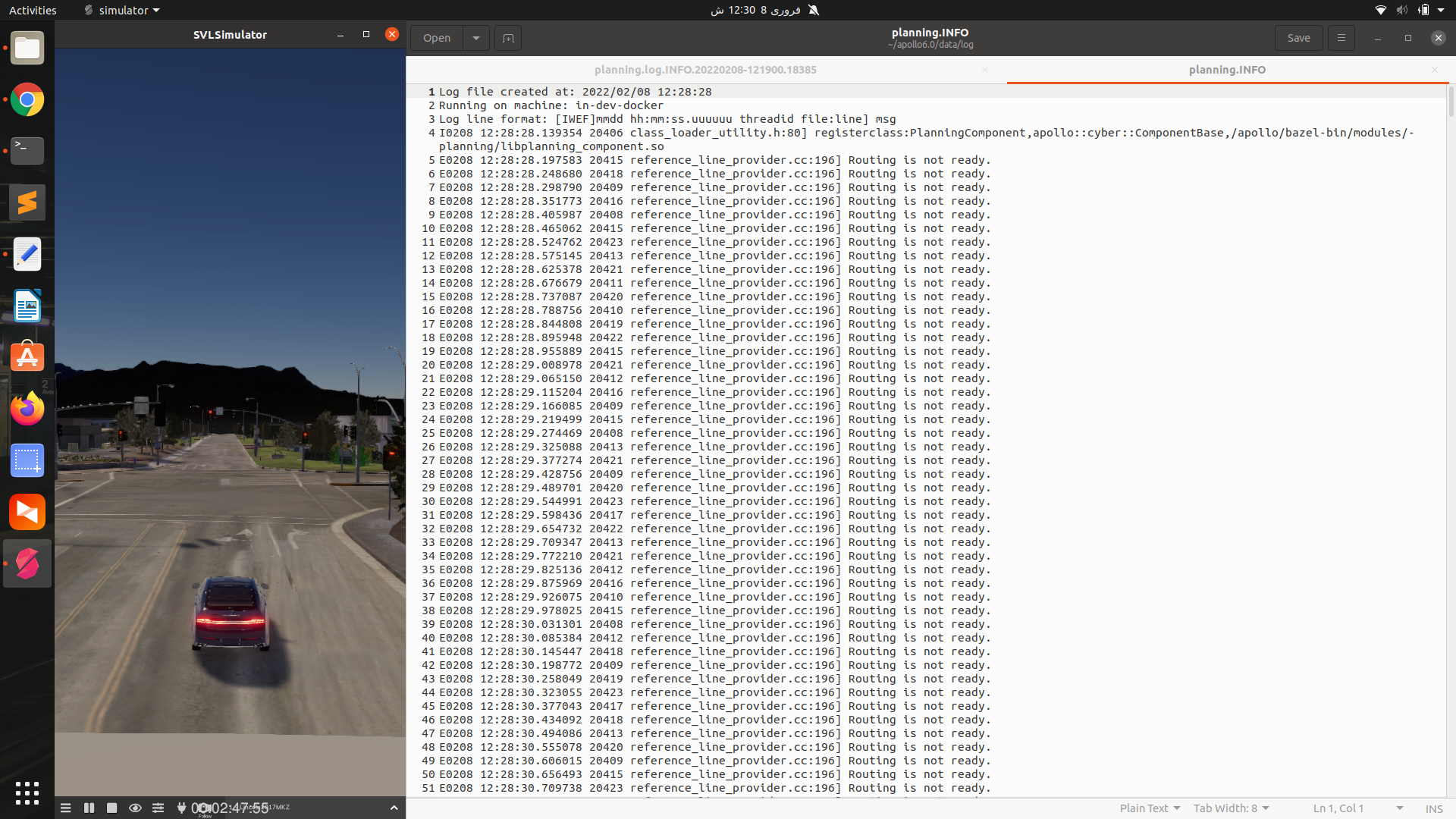Click log line 39 timestamp 12:28:30.031301
The image size is (1456, 819).
[x=531, y=624]
